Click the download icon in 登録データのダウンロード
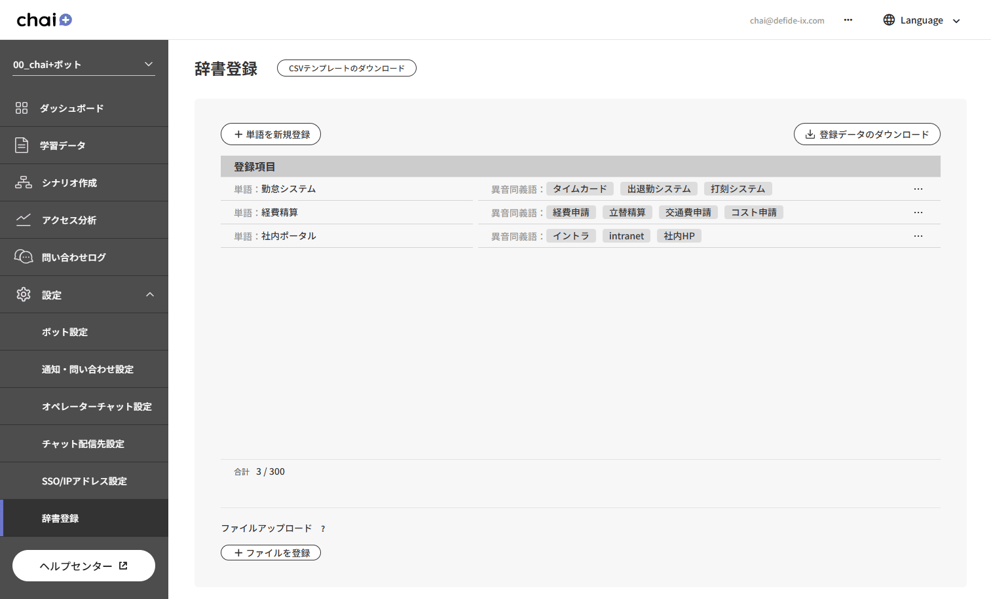Image resolution: width=991 pixels, height=599 pixels. 810,134
